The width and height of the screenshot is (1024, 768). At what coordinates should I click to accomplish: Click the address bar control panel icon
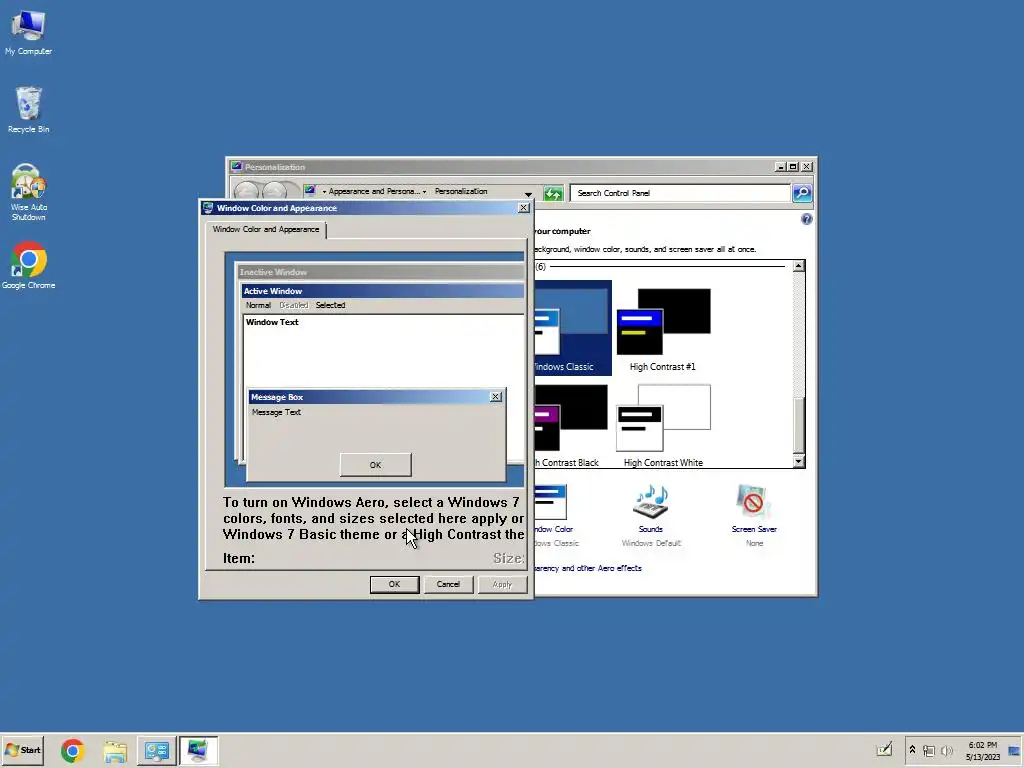coord(310,191)
